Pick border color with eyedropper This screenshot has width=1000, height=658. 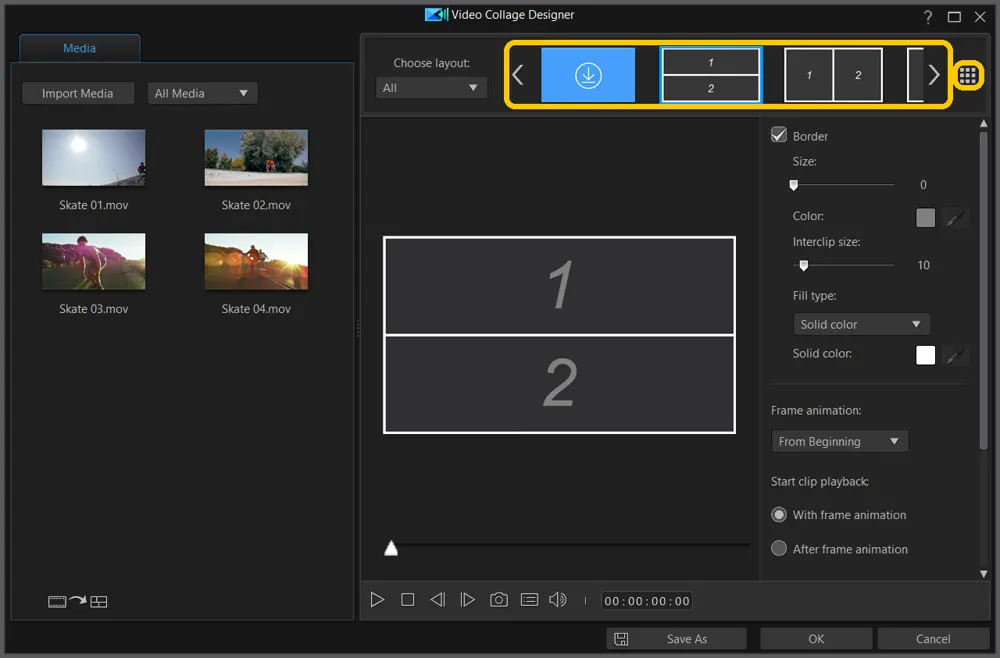tap(955, 218)
